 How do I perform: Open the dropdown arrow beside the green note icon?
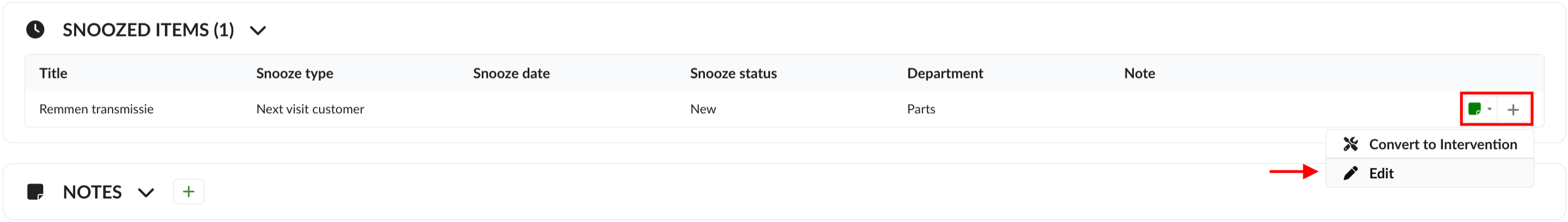[1489, 109]
